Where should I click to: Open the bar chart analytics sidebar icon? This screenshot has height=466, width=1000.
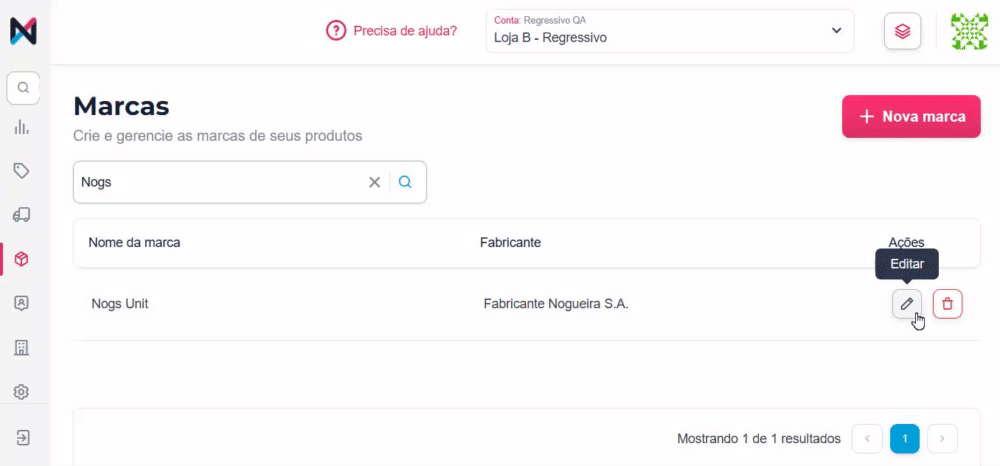(22, 128)
